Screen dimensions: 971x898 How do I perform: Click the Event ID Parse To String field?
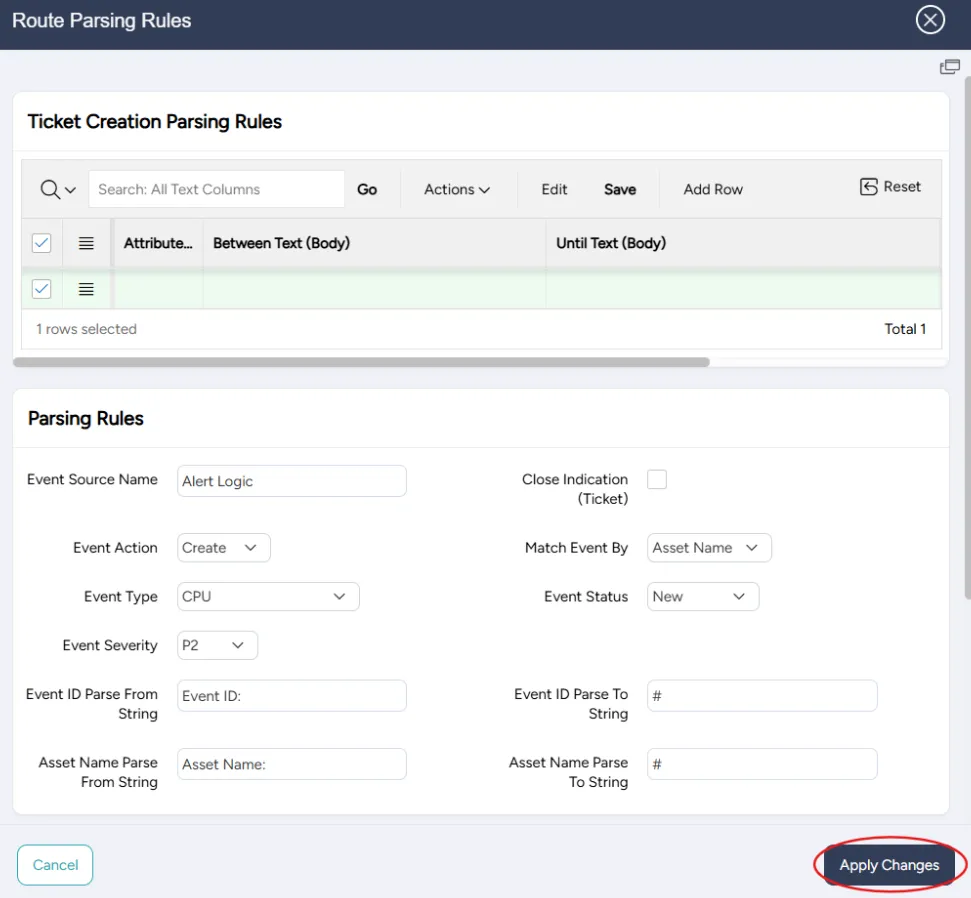pyautogui.click(x=762, y=695)
